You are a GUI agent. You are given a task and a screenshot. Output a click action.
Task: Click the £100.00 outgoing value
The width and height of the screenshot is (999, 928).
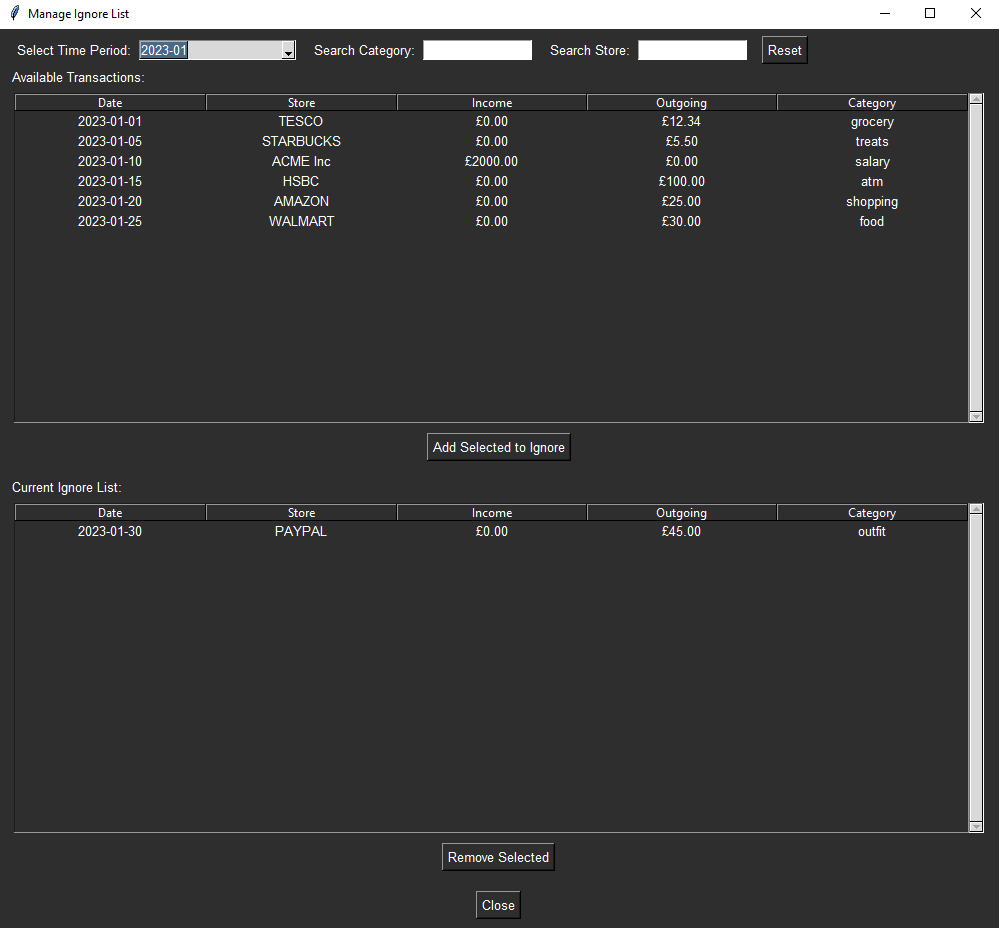[x=682, y=182]
